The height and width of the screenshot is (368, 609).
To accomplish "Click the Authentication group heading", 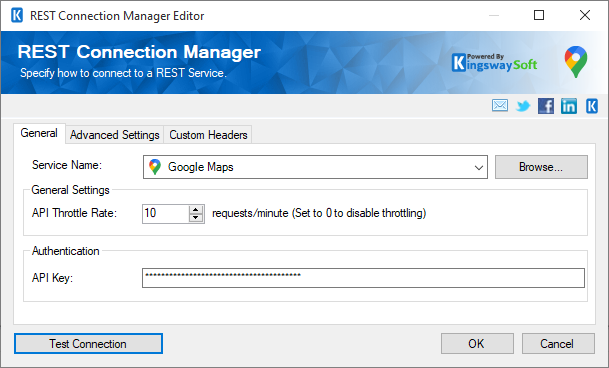I will tap(65, 251).
